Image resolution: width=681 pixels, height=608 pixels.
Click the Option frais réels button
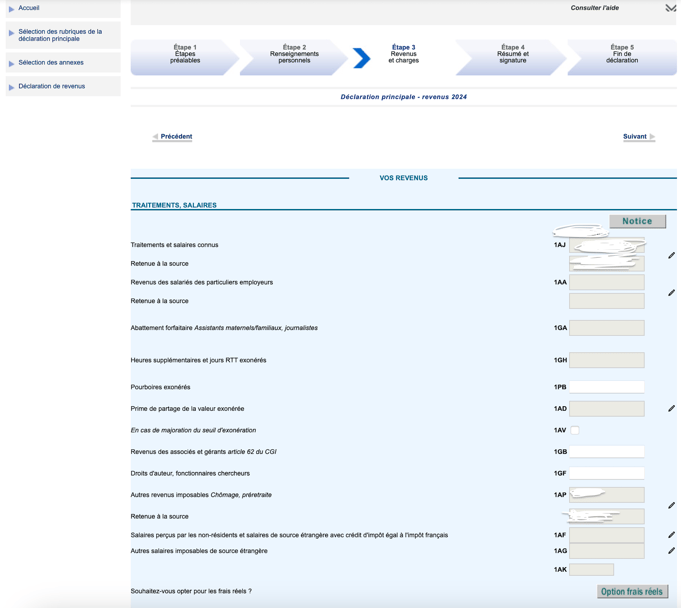point(632,591)
